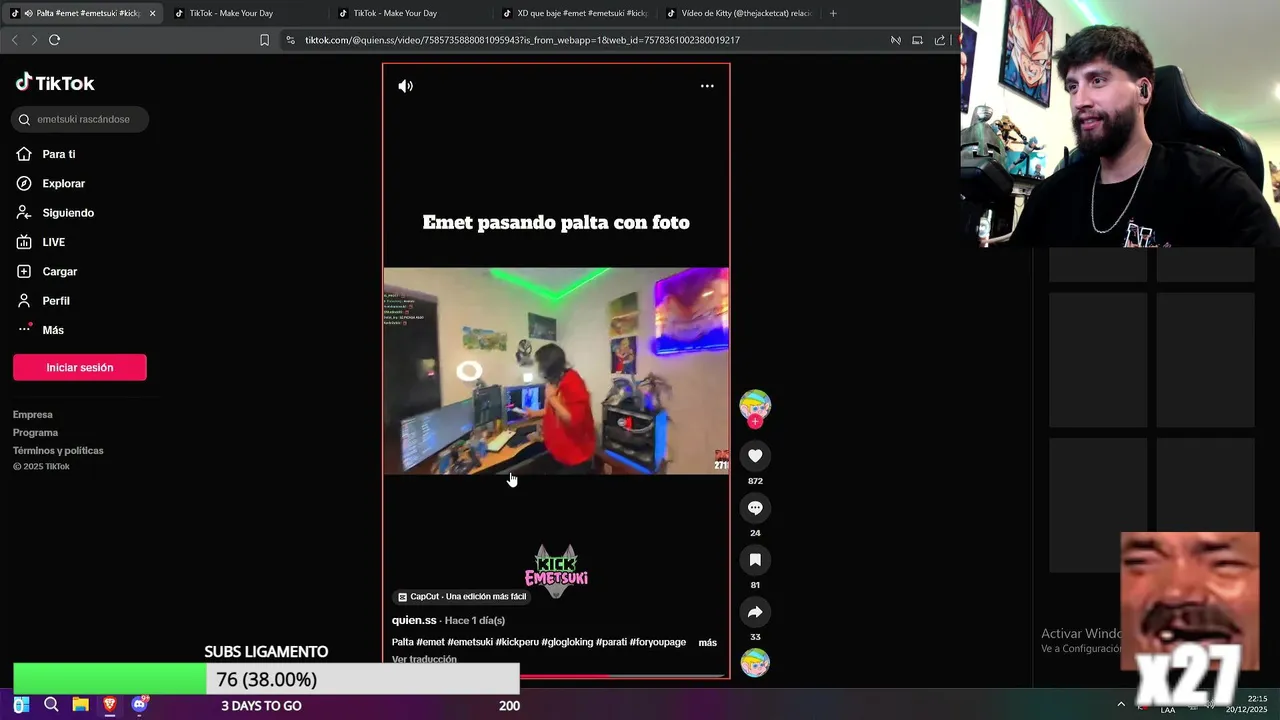
Task: Click the Ver traducción link
Action: [x=424, y=659]
